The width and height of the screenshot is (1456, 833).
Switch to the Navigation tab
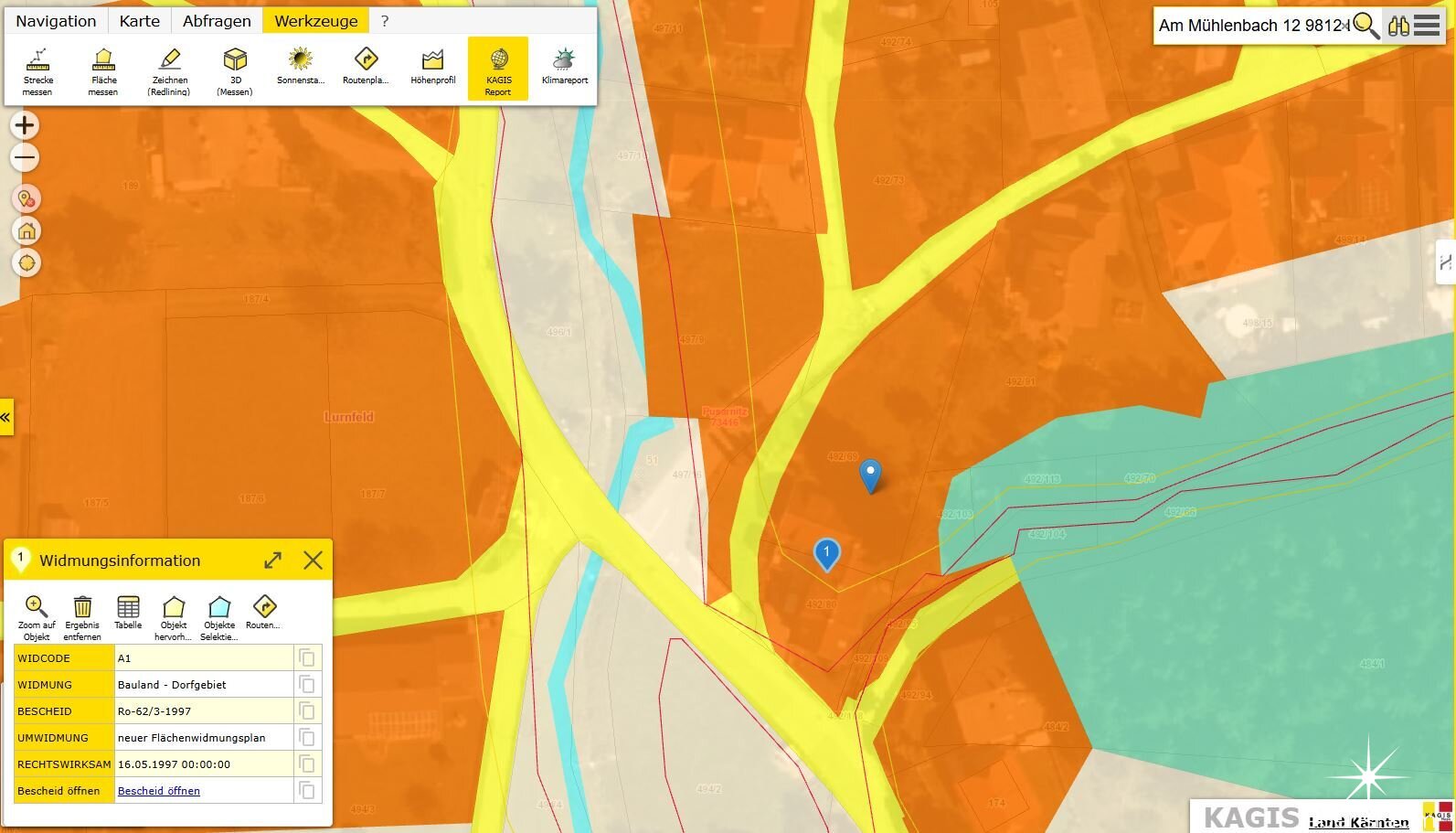[56, 21]
